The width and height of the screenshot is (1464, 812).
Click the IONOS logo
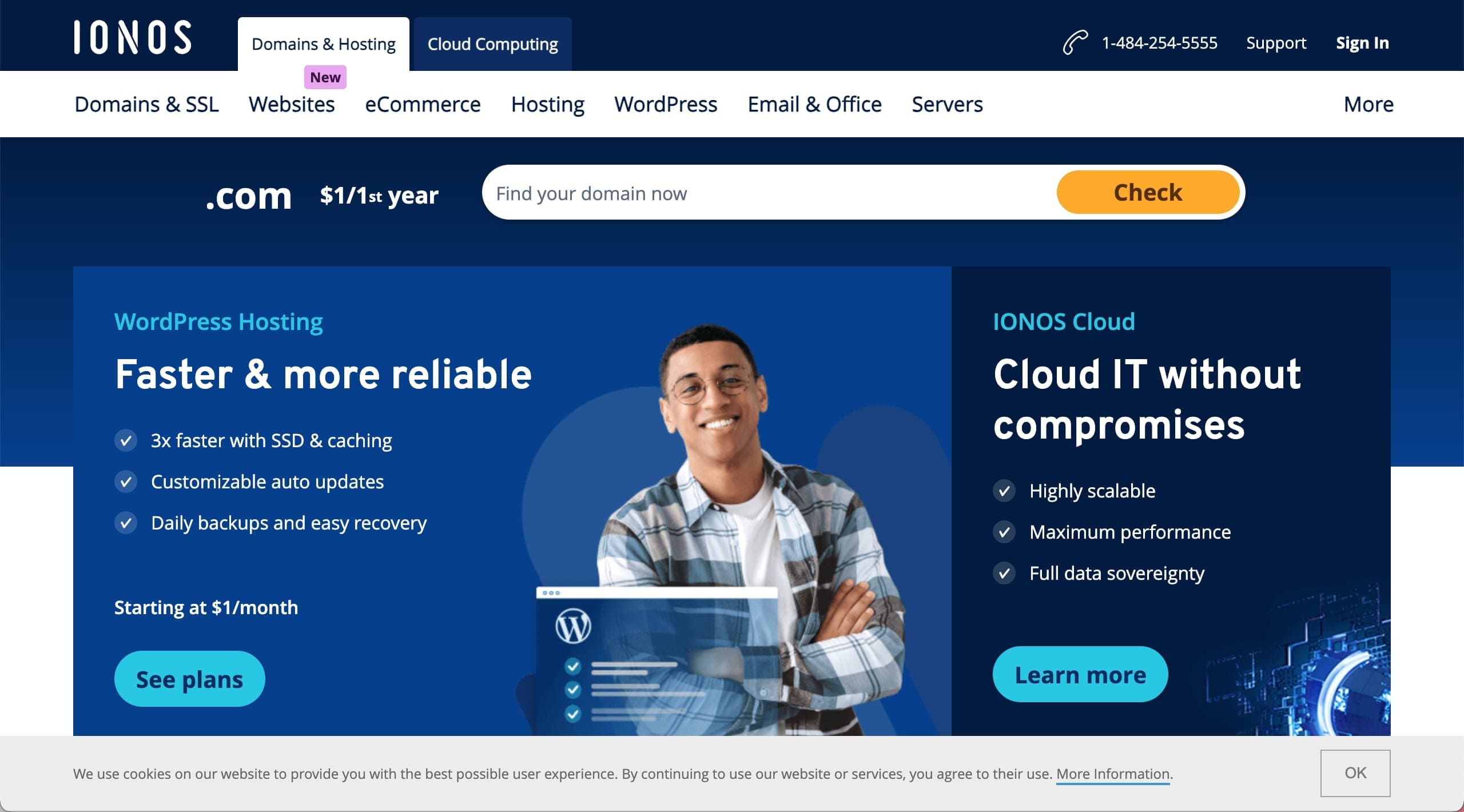coord(133,38)
